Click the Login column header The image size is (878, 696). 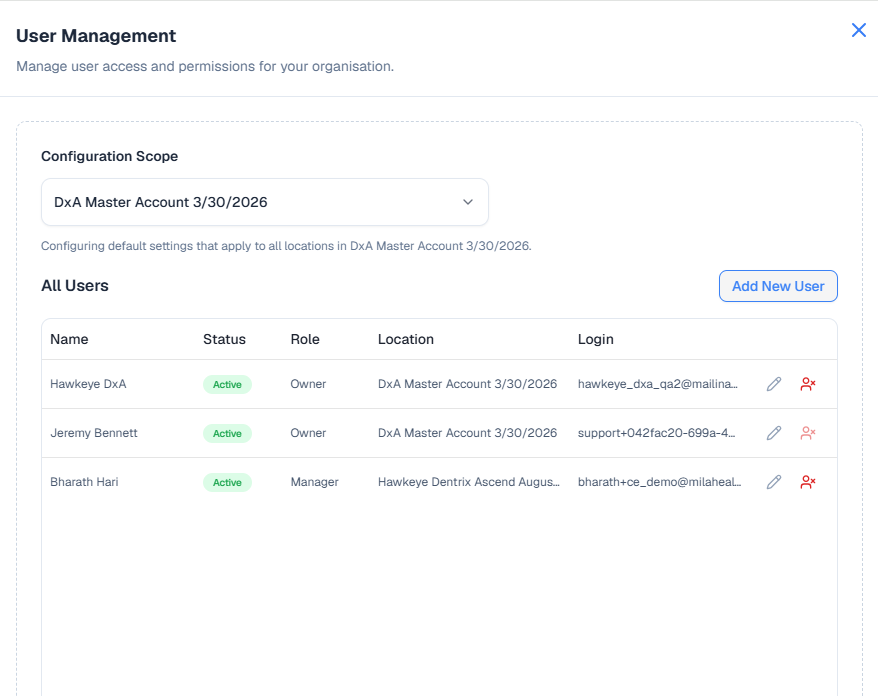[x=596, y=339]
